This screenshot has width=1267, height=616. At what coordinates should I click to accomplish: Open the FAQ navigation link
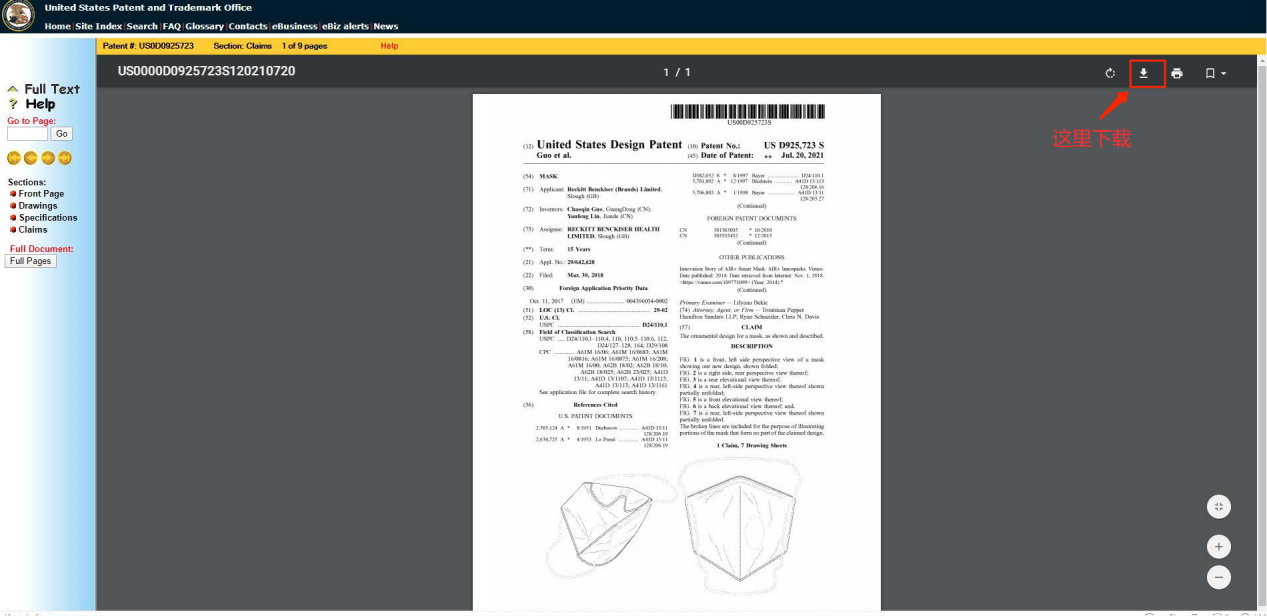coord(172,26)
